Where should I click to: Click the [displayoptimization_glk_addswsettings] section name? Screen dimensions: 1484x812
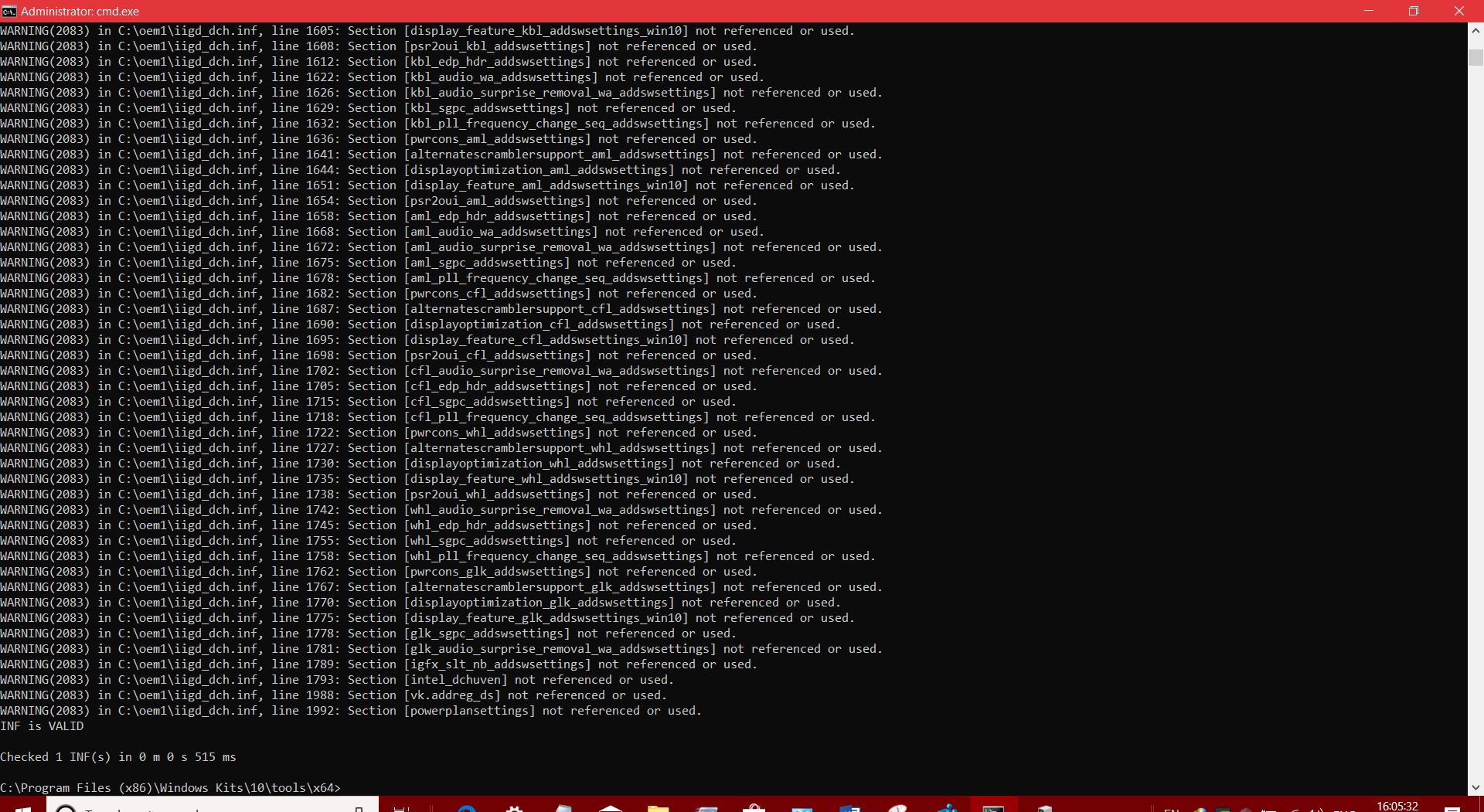pos(539,603)
